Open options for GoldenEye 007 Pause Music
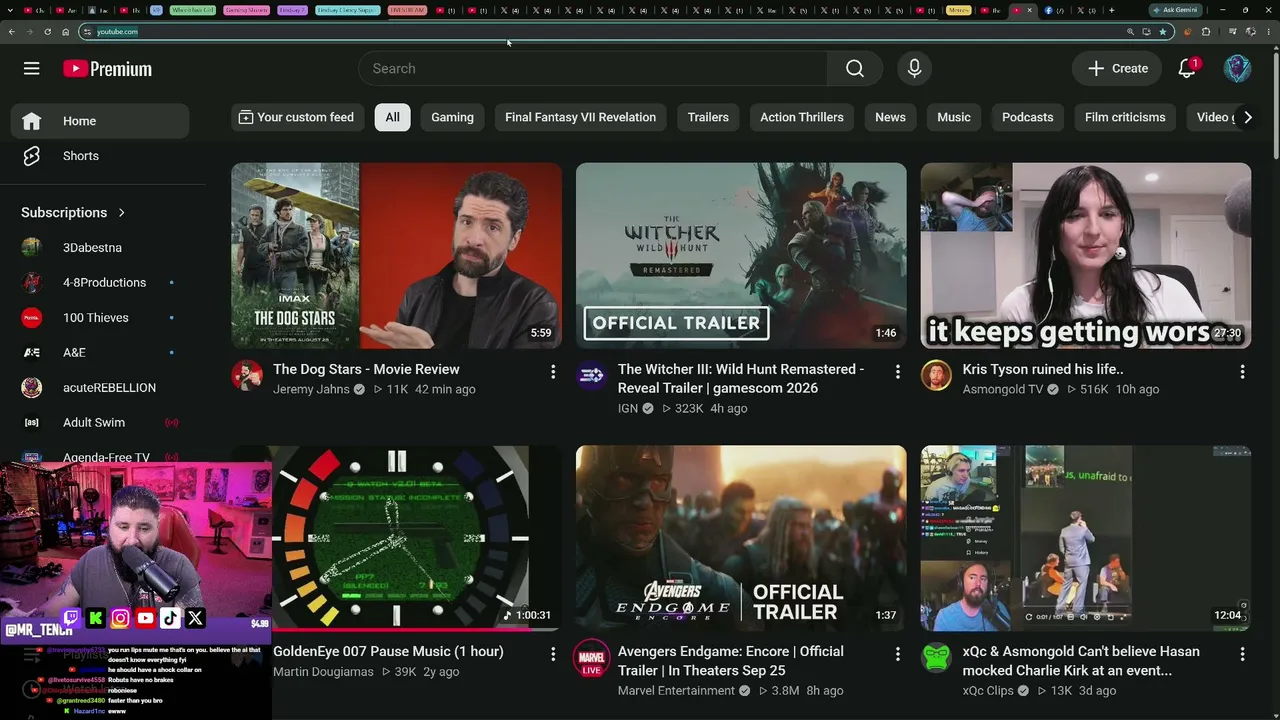 point(553,653)
